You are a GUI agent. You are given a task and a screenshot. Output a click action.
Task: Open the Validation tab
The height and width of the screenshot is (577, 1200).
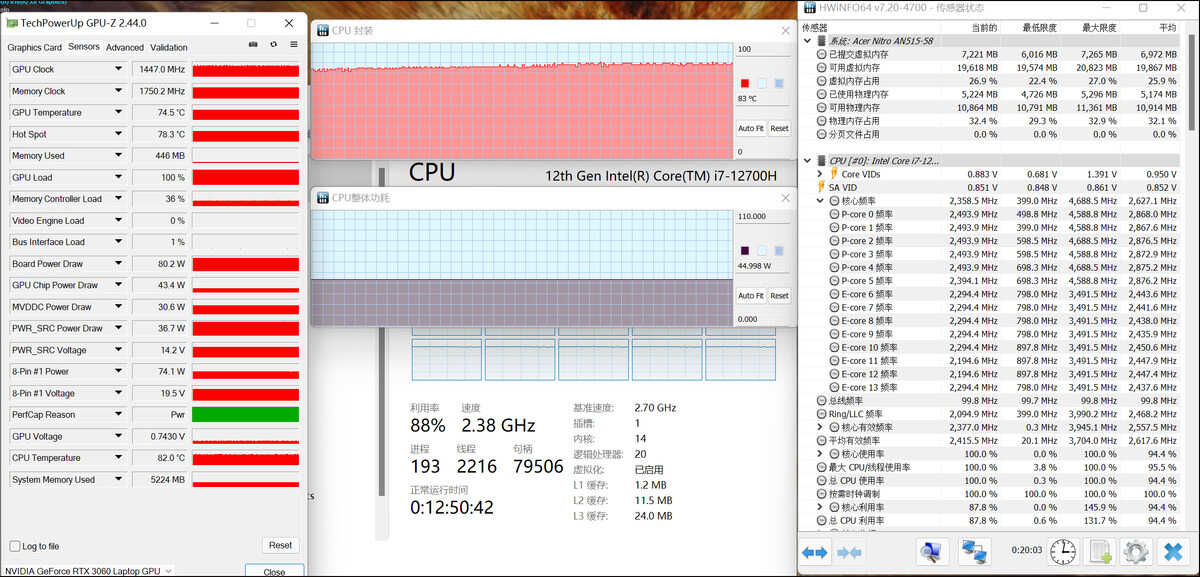pyautogui.click(x=169, y=47)
